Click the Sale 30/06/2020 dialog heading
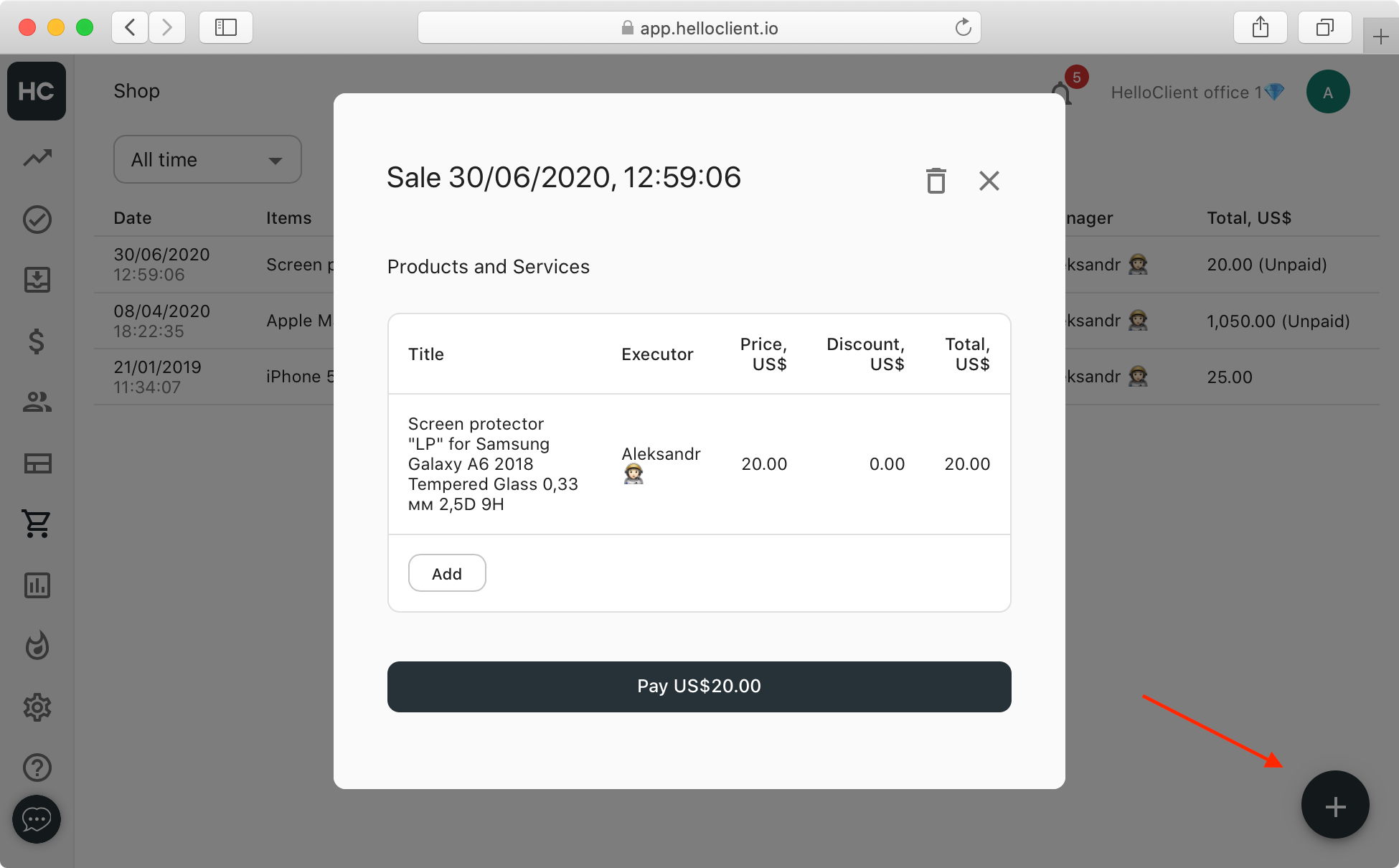Viewport: 1399px width, 868px height. [564, 177]
